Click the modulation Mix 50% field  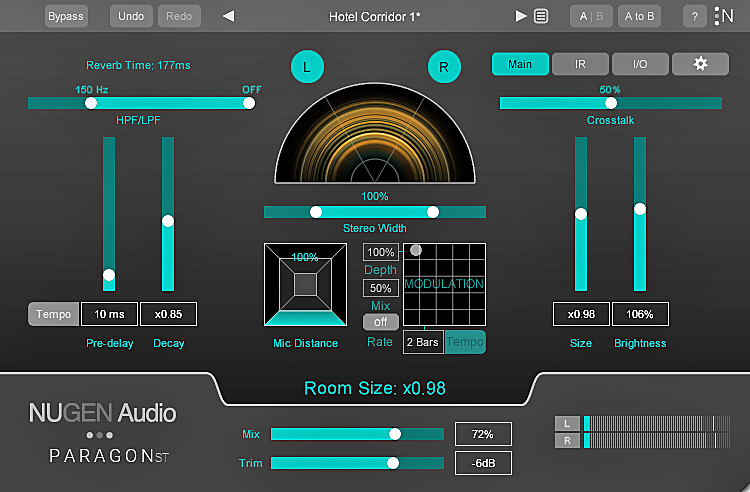coord(381,288)
